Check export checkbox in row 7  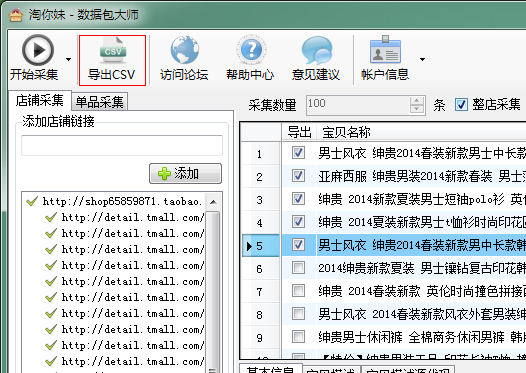coord(298,291)
